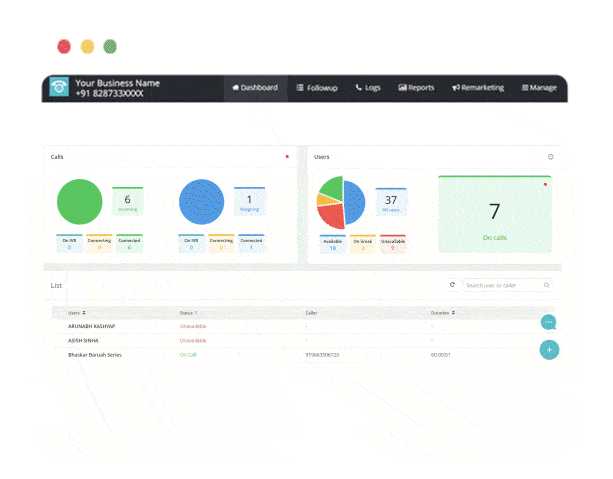Image resolution: width=613 pixels, height=479 pixels.
Task: Click the refresh icon beside search
Action: coord(452,285)
